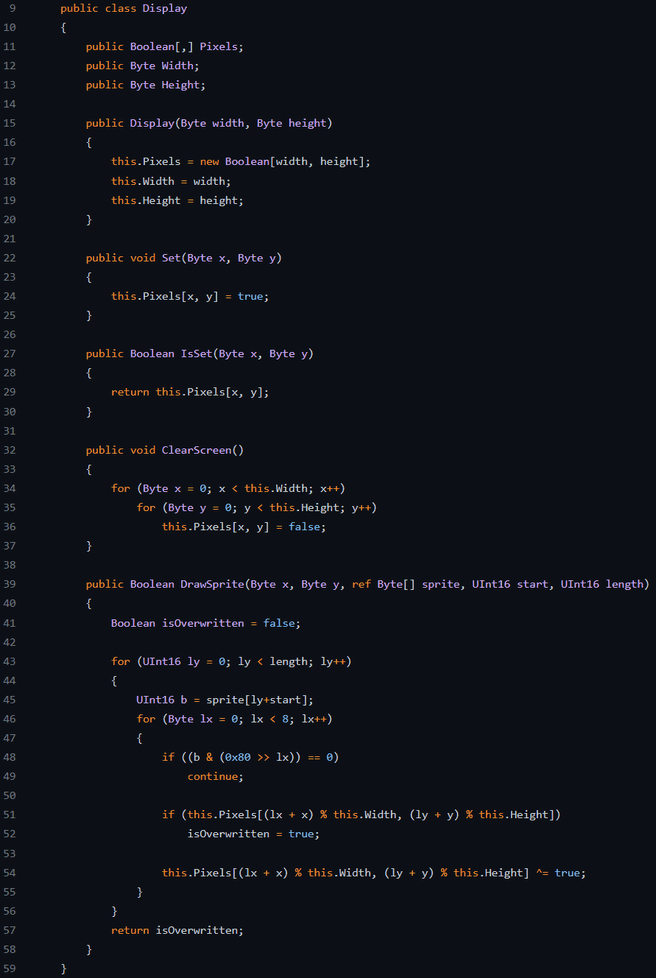The image size is (656, 978).
Task: Click the 'Width' field name on line 12
Action: [x=177, y=66]
